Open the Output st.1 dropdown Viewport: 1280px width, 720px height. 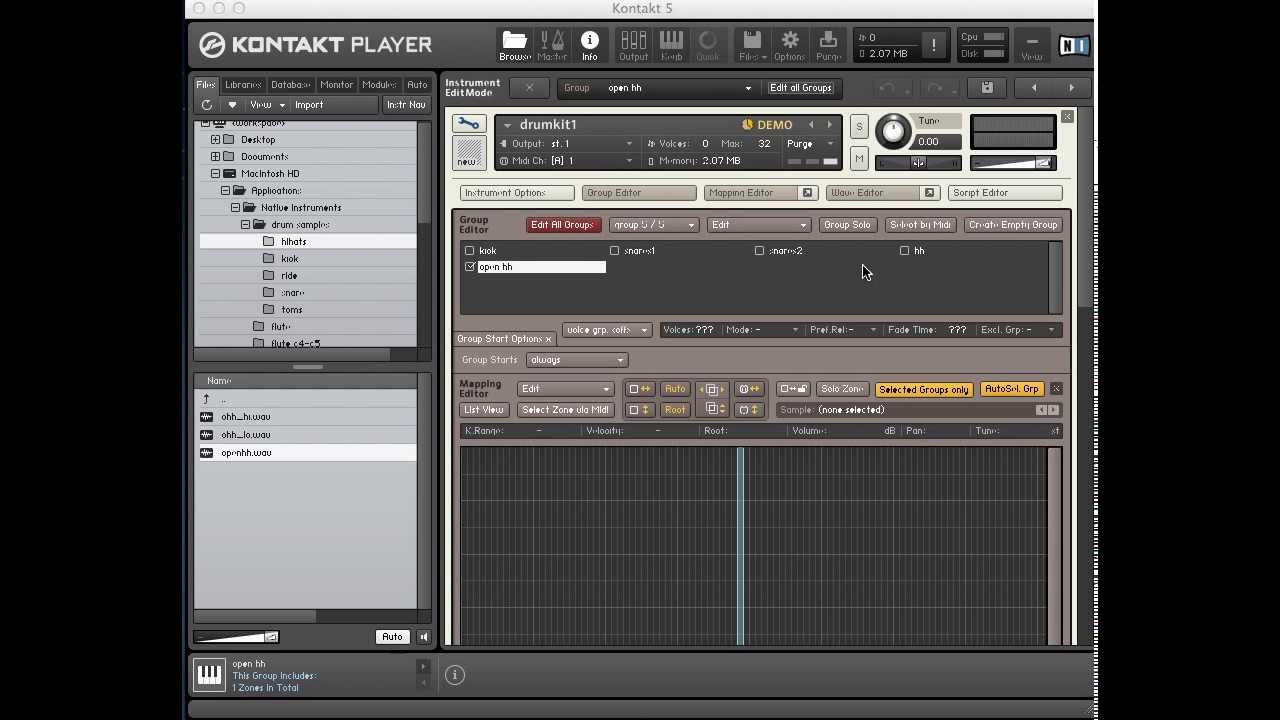(568, 144)
